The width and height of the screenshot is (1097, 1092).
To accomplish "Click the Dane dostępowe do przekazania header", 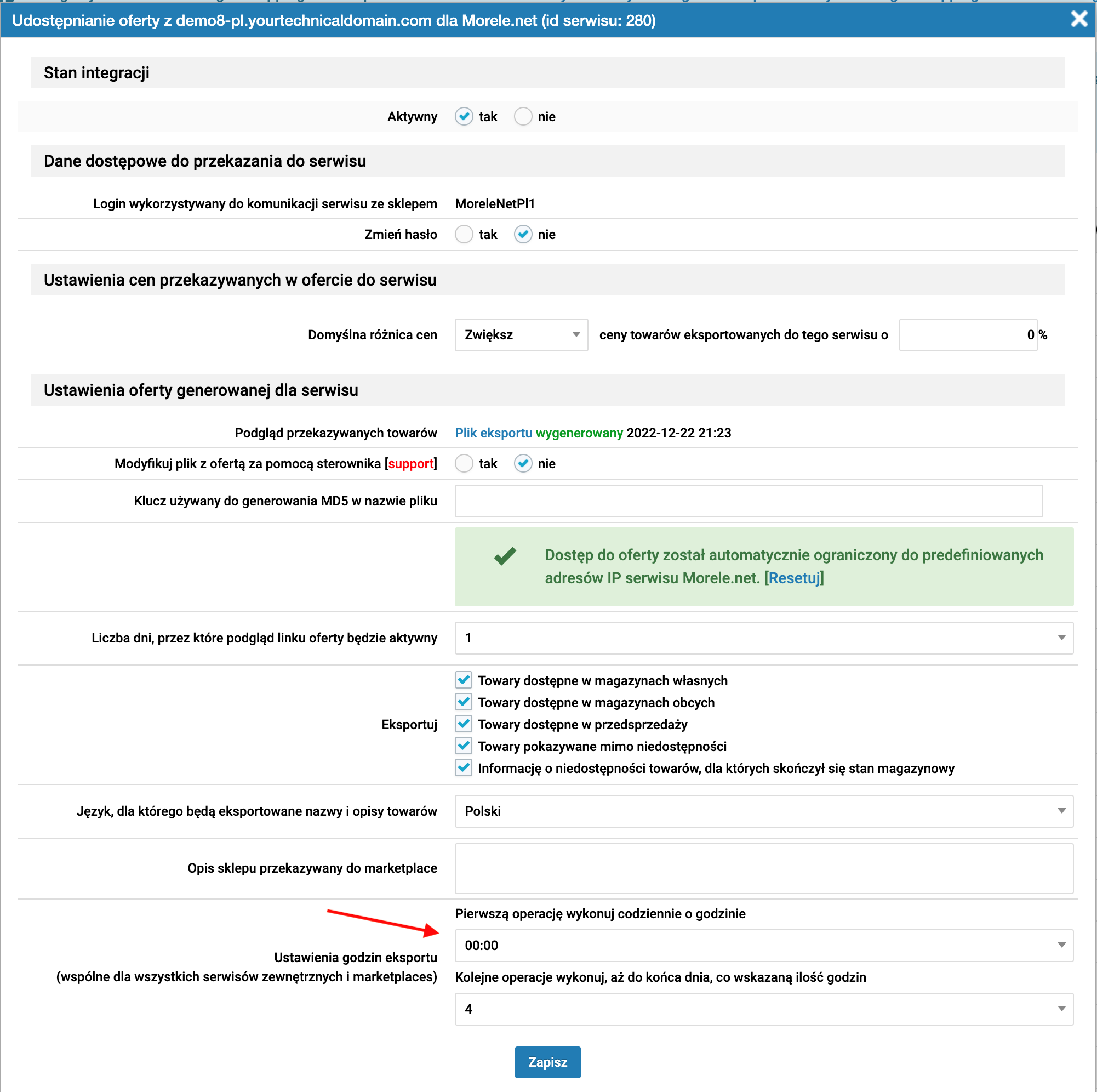I will pos(547,161).
